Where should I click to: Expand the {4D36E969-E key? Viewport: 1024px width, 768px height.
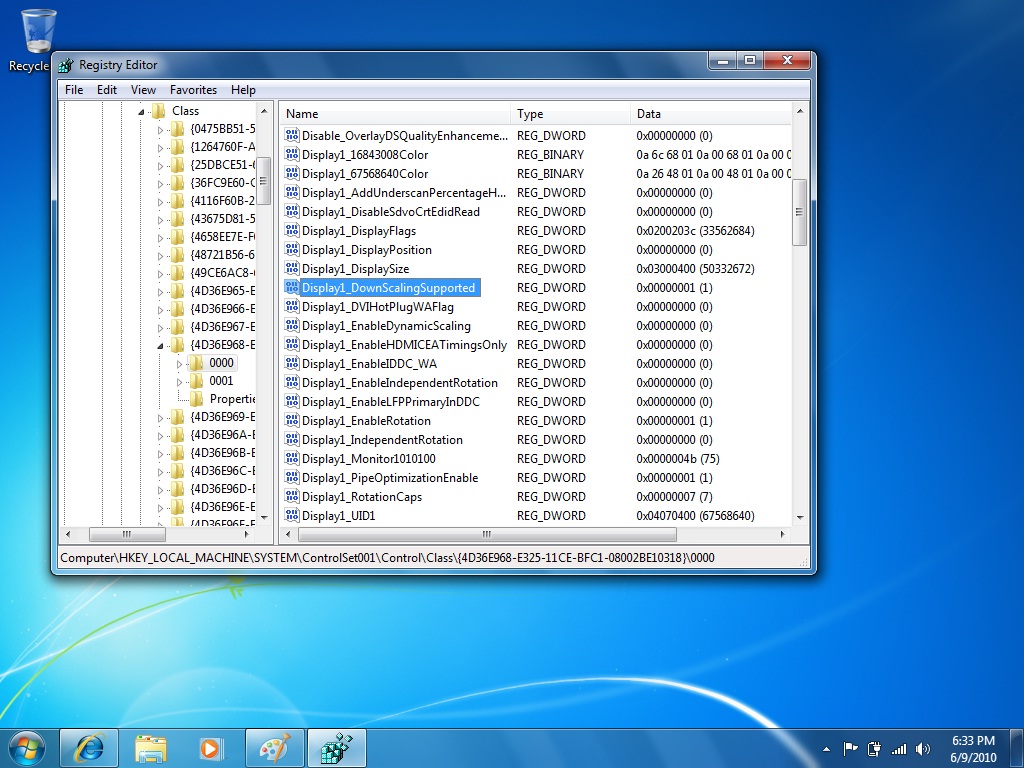tap(161, 417)
